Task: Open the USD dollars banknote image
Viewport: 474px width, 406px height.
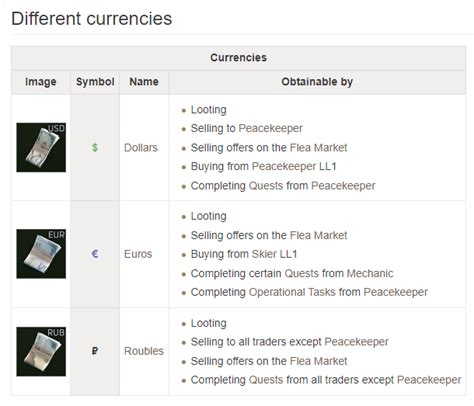Action: click(x=41, y=147)
